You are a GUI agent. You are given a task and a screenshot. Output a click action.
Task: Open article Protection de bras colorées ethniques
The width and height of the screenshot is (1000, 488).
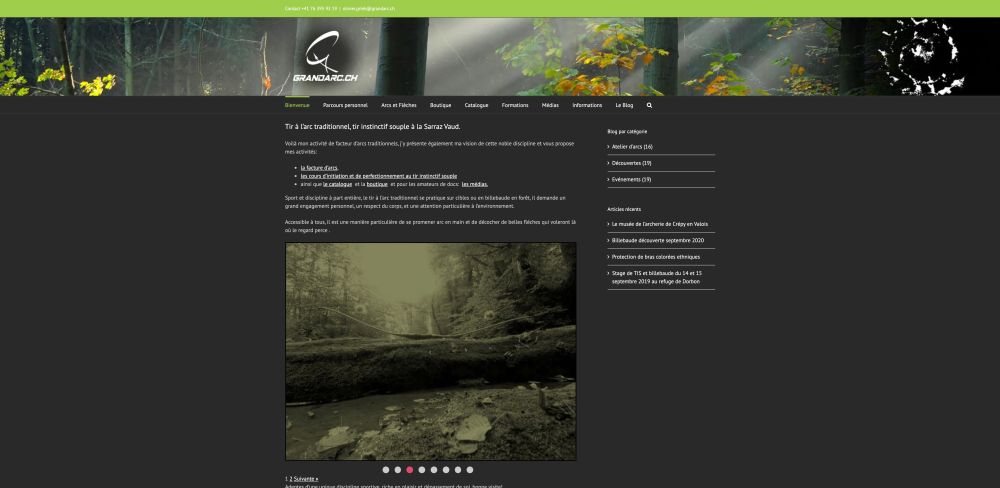656,257
